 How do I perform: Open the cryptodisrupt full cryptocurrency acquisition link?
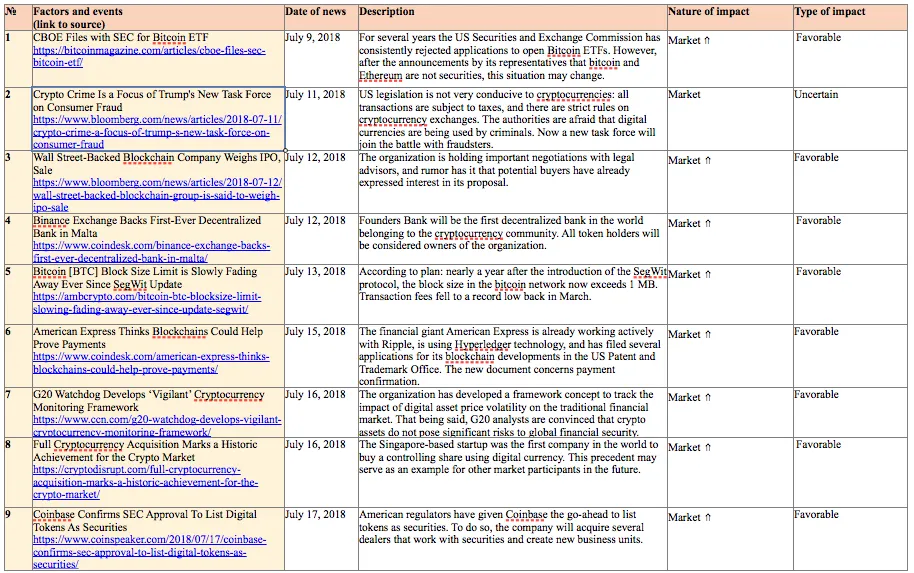145,482
